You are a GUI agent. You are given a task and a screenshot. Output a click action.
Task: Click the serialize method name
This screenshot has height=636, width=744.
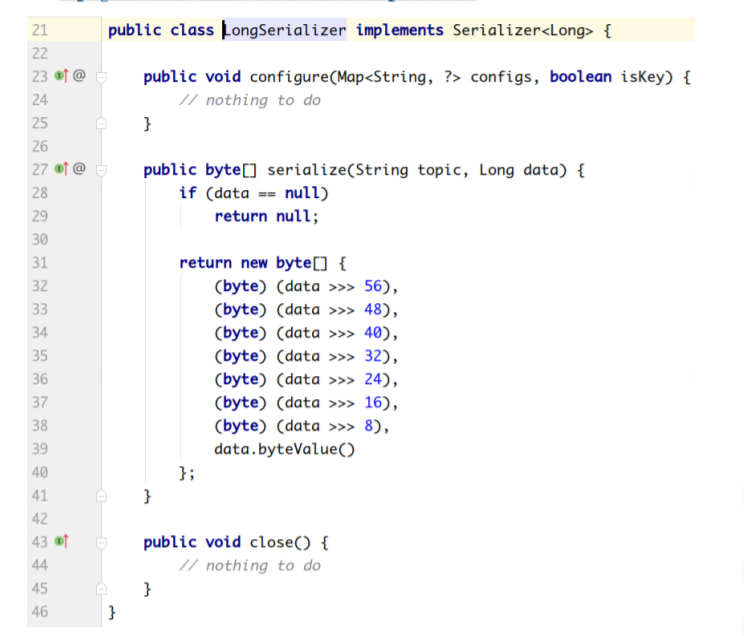coord(307,170)
